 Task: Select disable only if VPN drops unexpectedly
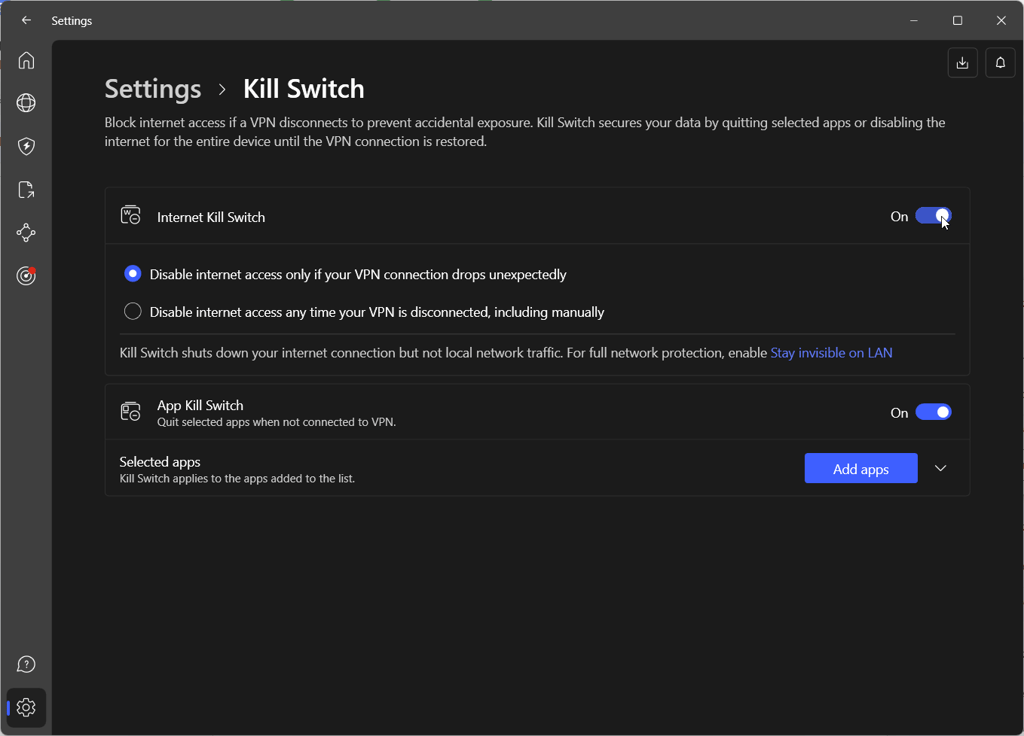tap(133, 274)
